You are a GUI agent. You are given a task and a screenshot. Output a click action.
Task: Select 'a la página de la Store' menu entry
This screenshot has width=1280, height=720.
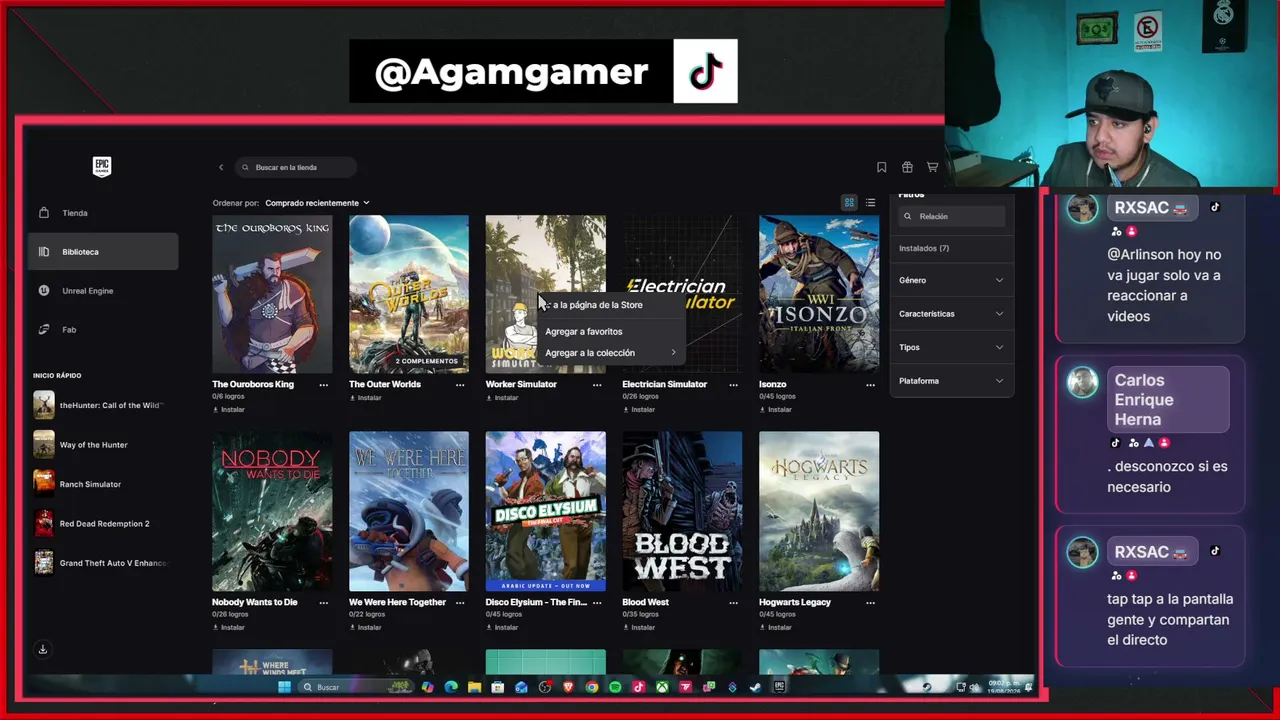pos(611,305)
